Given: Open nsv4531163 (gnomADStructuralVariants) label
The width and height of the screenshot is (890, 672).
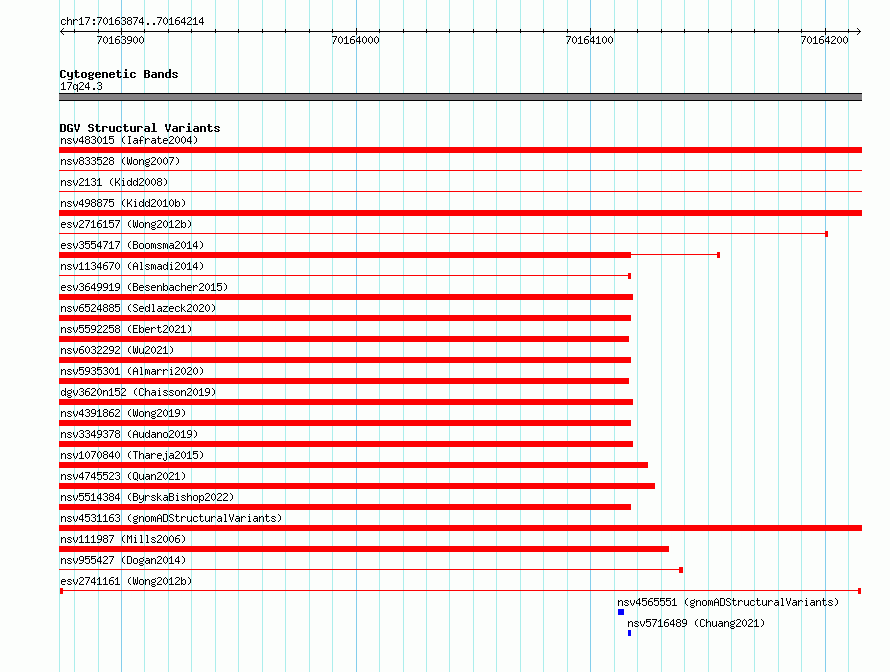Looking at the screenshot, I should coord(171,518).
